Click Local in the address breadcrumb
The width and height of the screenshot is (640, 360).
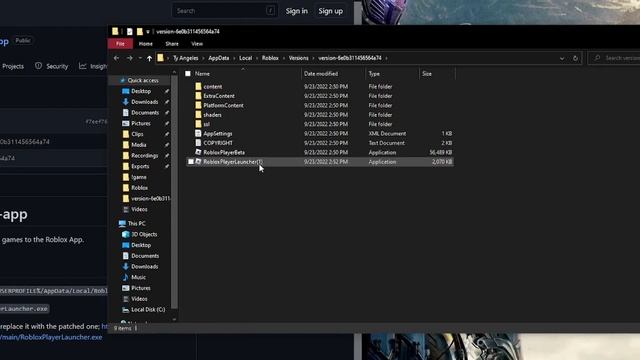pyautogui.click(x=245, y=58)
